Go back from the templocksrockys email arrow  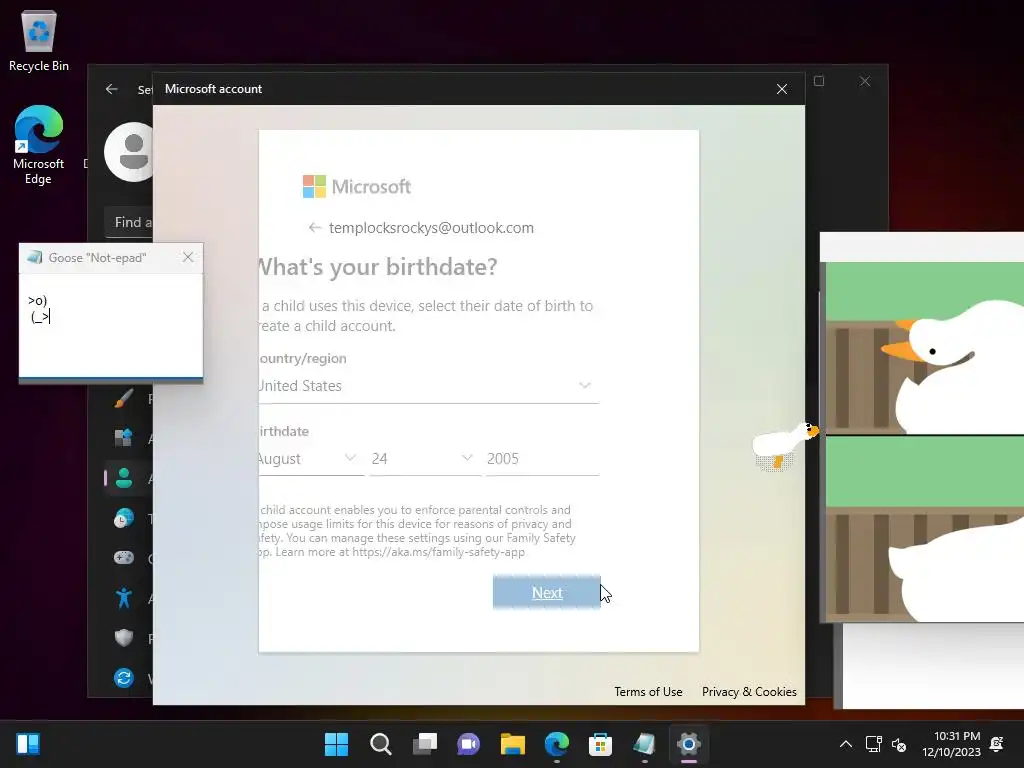point(315,227)
